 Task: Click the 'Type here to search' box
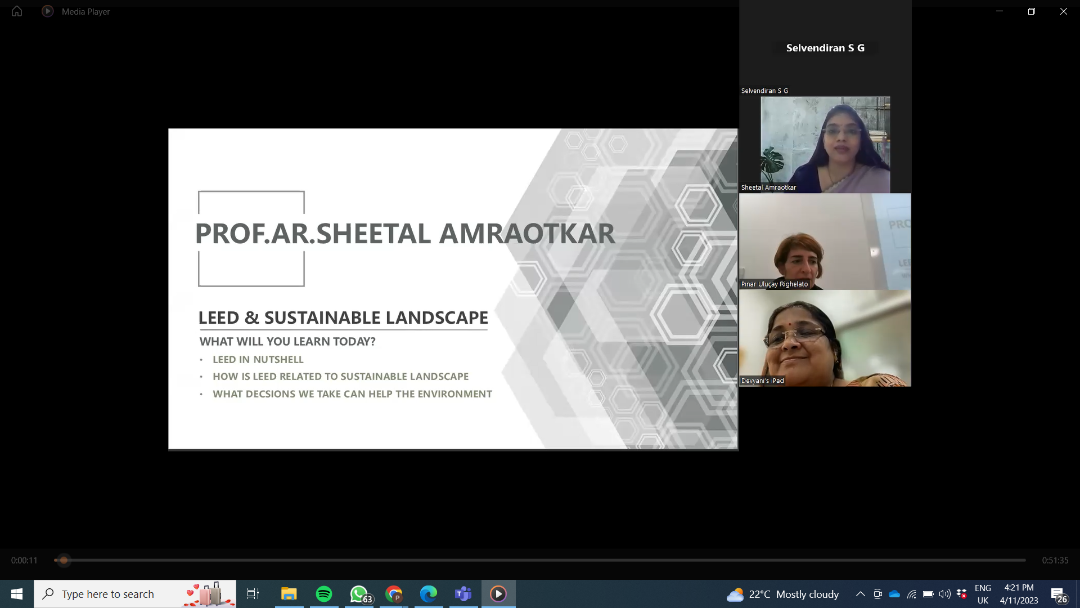coord(120,594)
